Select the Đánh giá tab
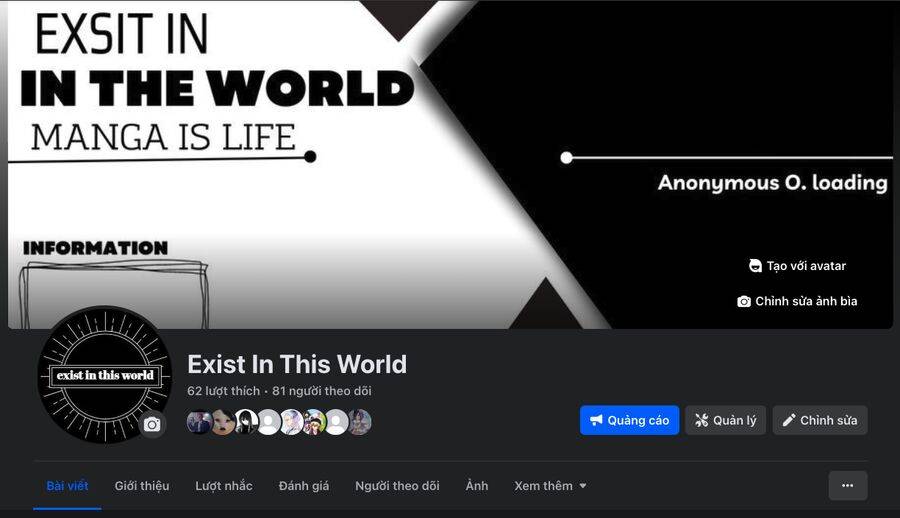The image size is (900, 518). click(x=304, y=486)
